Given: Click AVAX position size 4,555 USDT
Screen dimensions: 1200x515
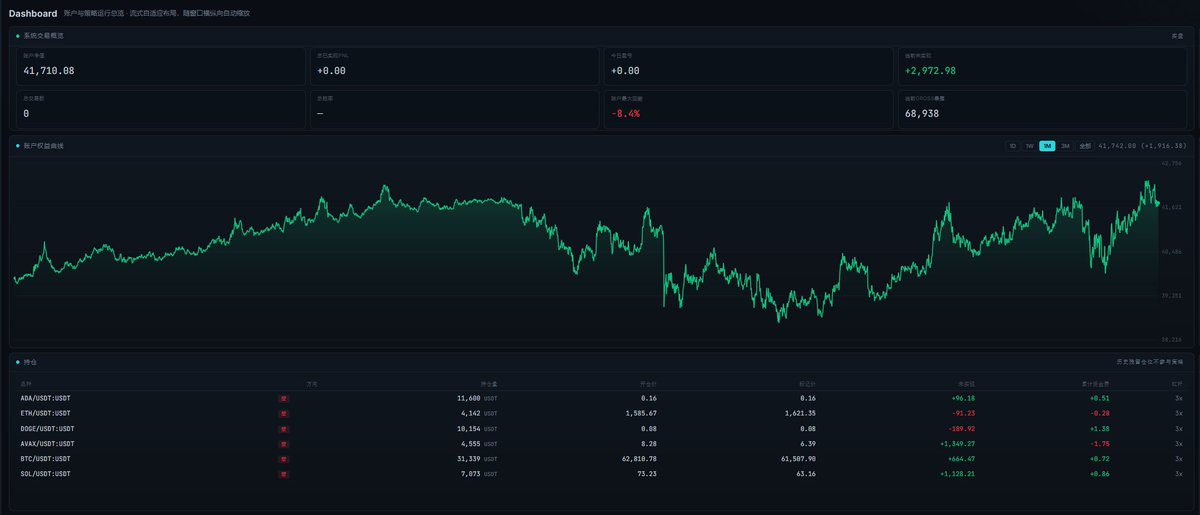Looking at the screenshot, I should tap(479, 443).
